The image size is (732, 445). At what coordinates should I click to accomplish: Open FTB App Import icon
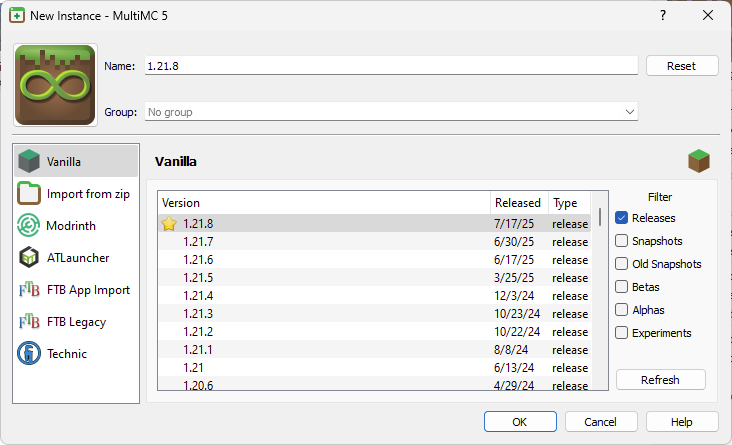[x=29, y=290]
